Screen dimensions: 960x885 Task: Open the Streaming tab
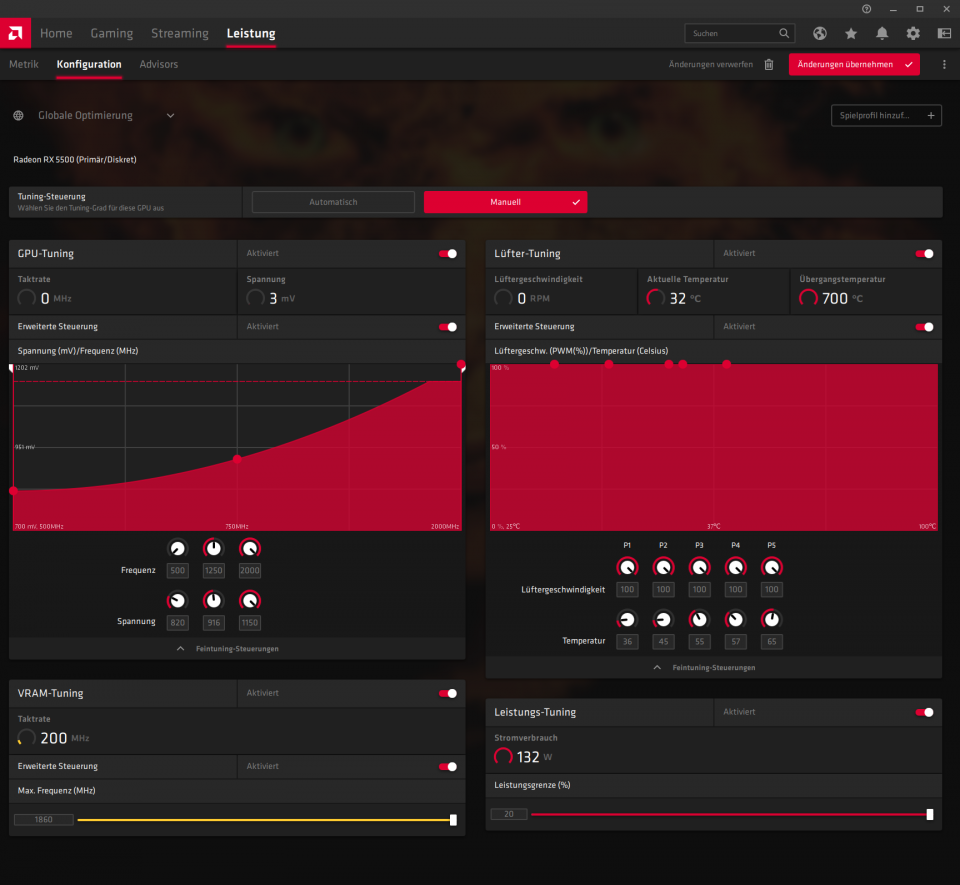180,34
